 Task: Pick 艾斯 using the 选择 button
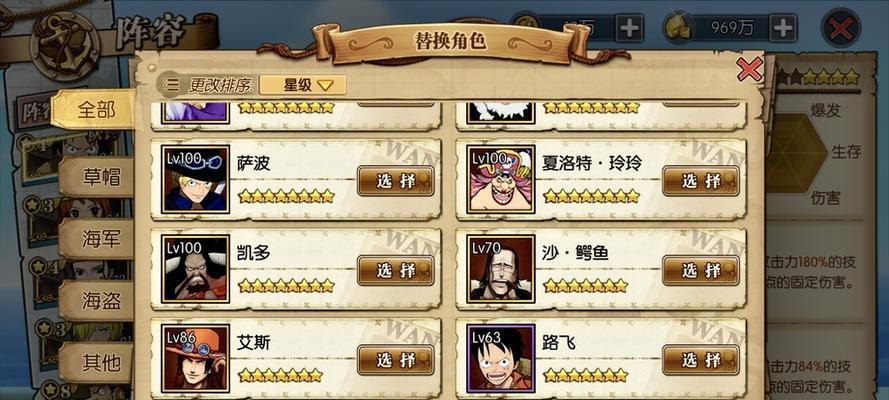click(x=396, y=360)
